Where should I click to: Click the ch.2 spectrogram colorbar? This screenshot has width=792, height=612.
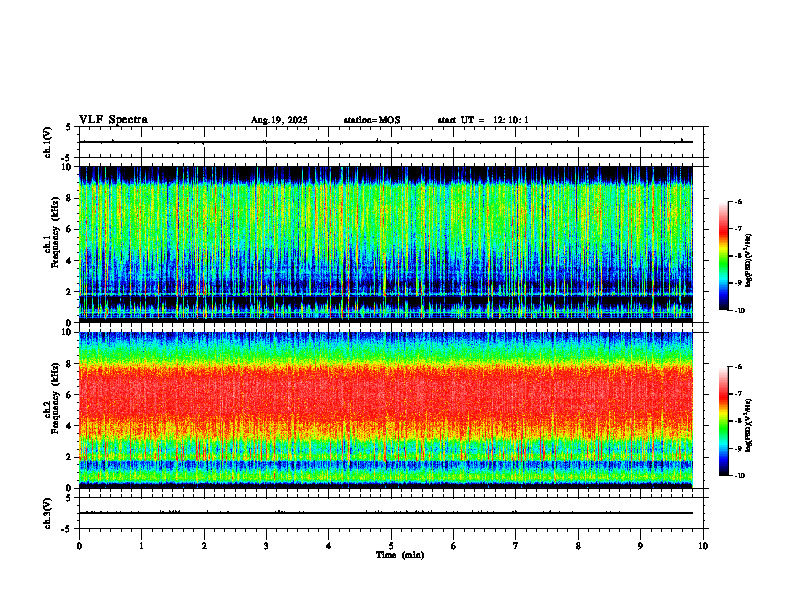(724, 421)
